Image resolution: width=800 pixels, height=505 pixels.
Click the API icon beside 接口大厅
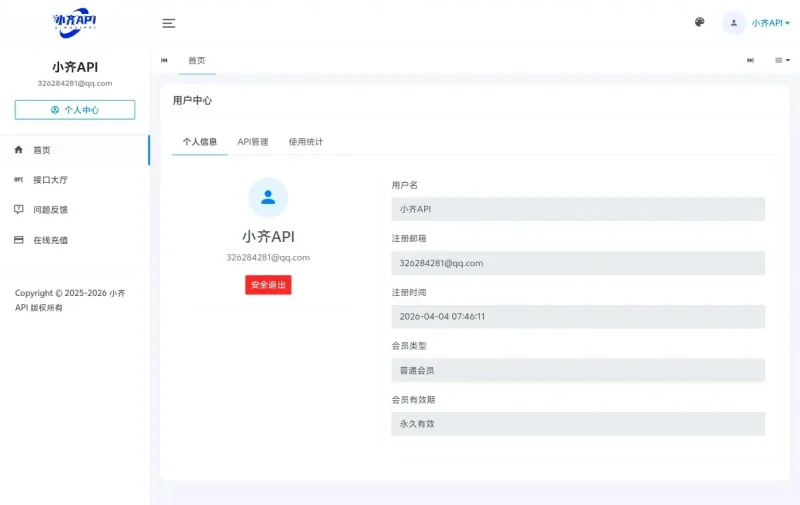[x=19, y=180]
